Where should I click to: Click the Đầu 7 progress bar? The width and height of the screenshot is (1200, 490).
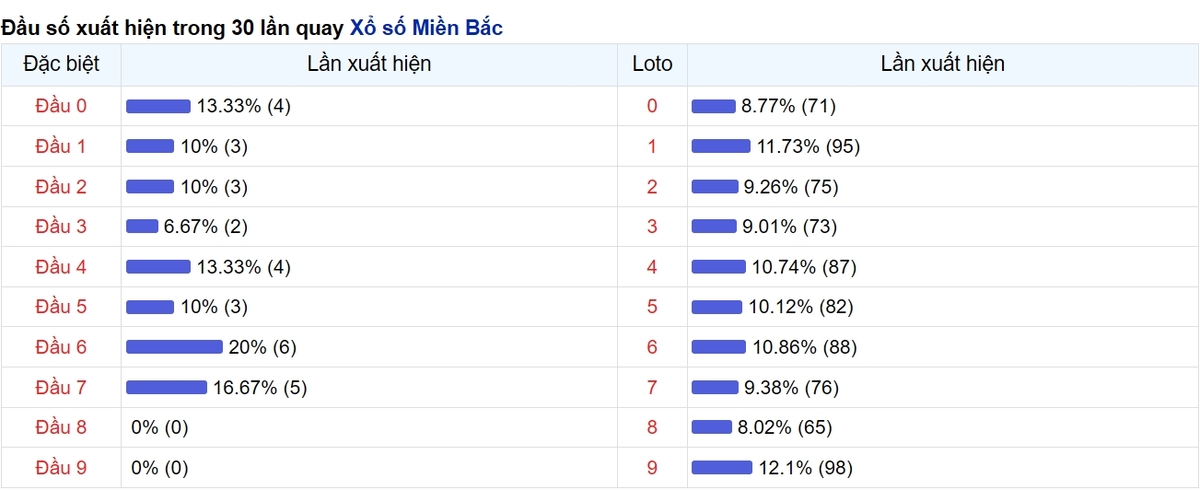pyautogui.click(x=166, y=387)
